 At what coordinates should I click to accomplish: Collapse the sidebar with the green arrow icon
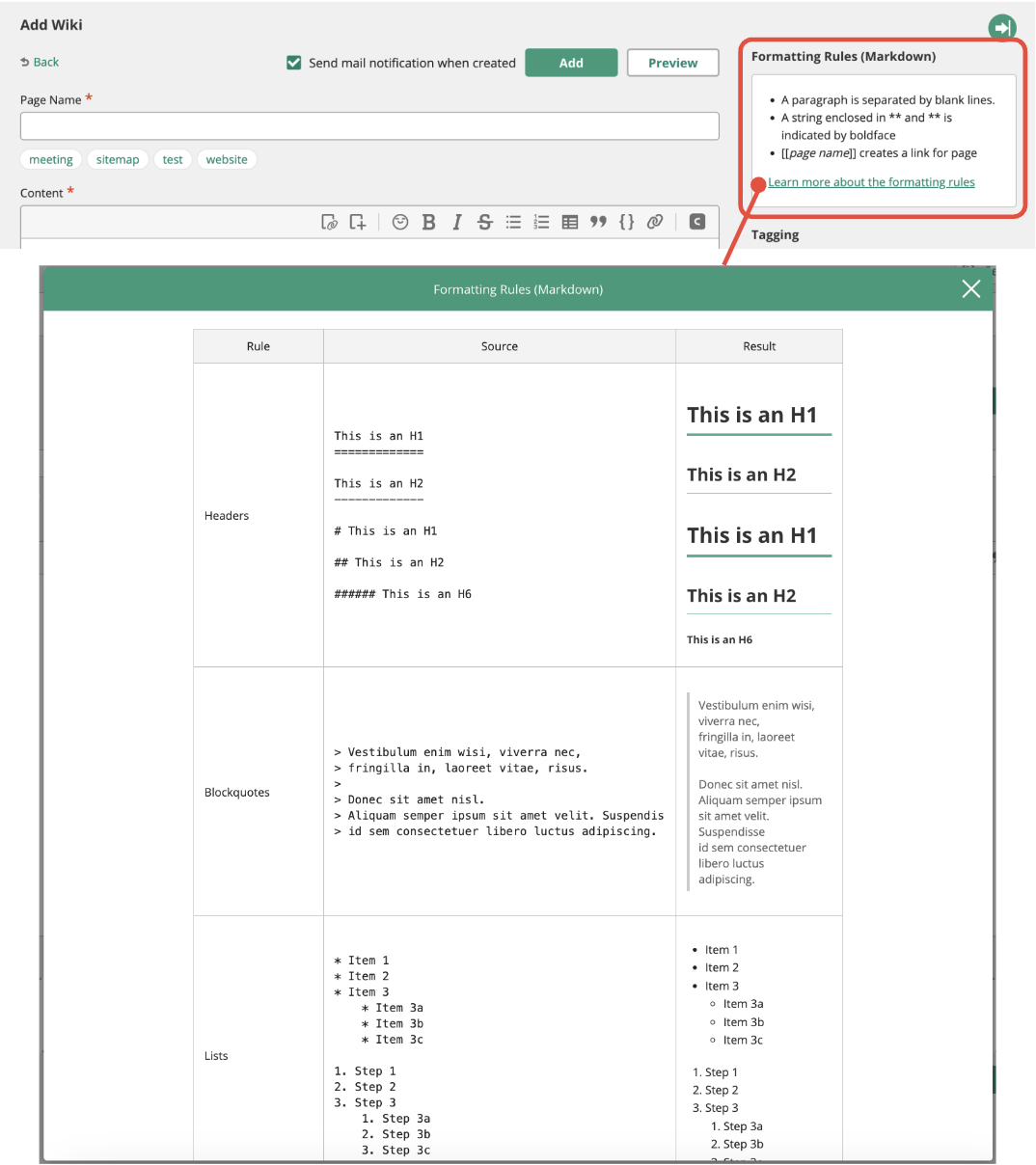[x=1002, y=27]
